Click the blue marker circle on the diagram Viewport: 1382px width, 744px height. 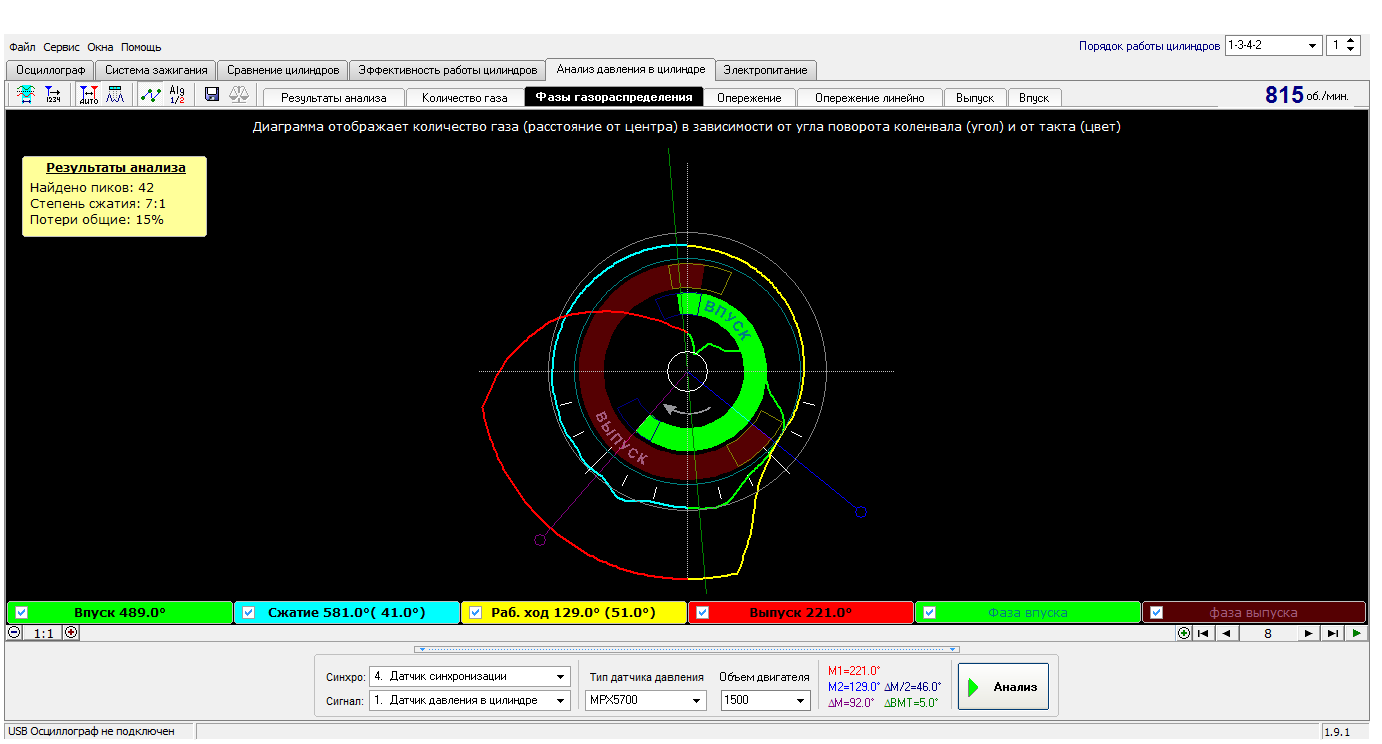pyautogui.click(x=860, y=512)
